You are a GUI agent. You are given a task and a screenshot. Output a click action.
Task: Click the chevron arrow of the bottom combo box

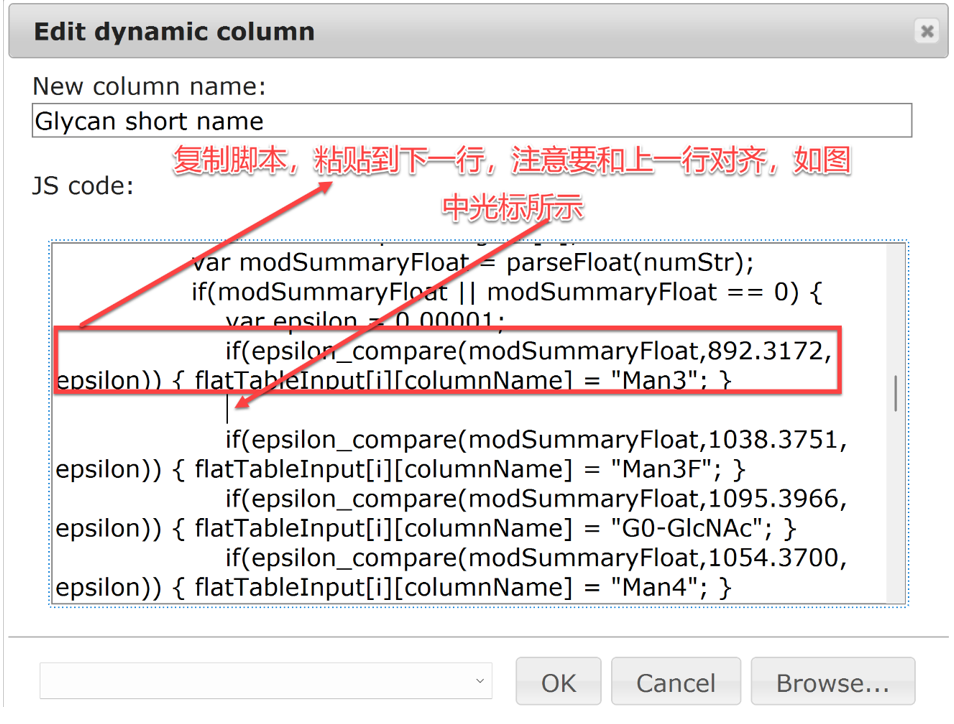(x=480, y=682)
